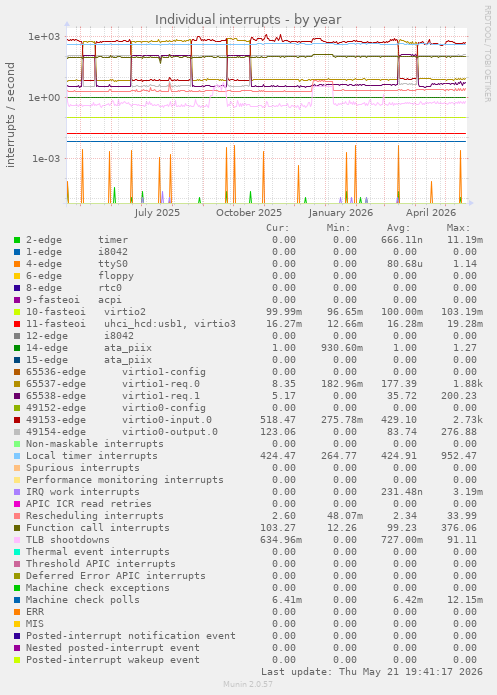Image resolution: width=497 pixels, height=695 pixels.
Task: Click the July 2025 x-axis label
Action: (x=157, y=212)
